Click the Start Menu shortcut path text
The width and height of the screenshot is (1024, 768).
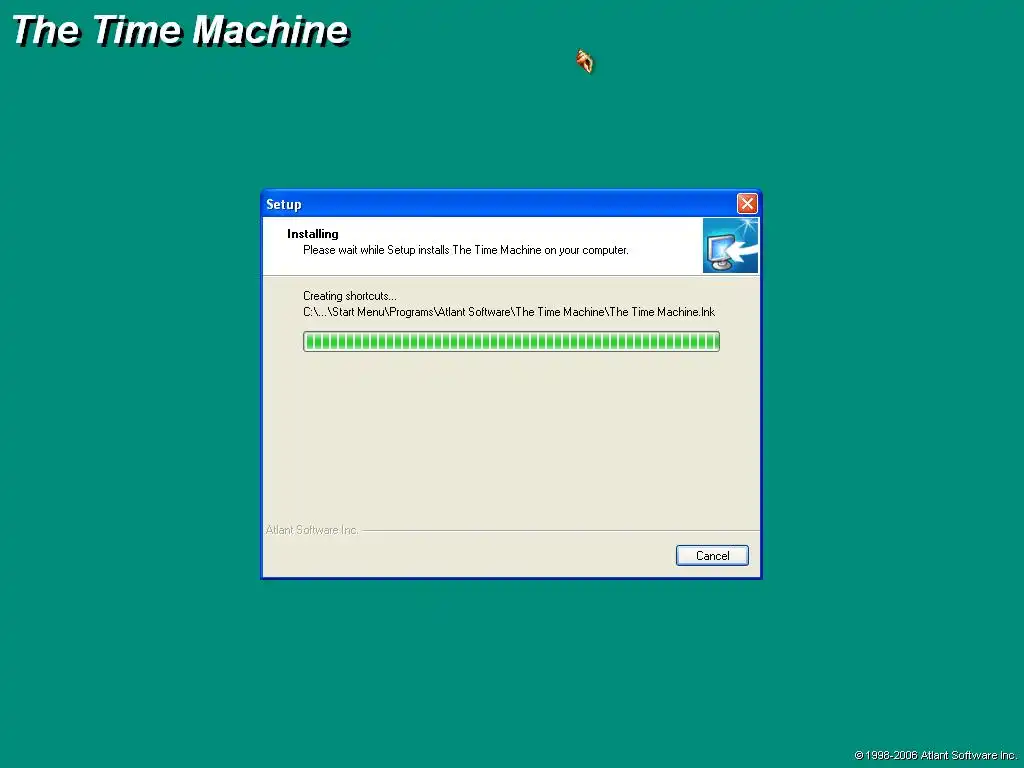point(509,312)
